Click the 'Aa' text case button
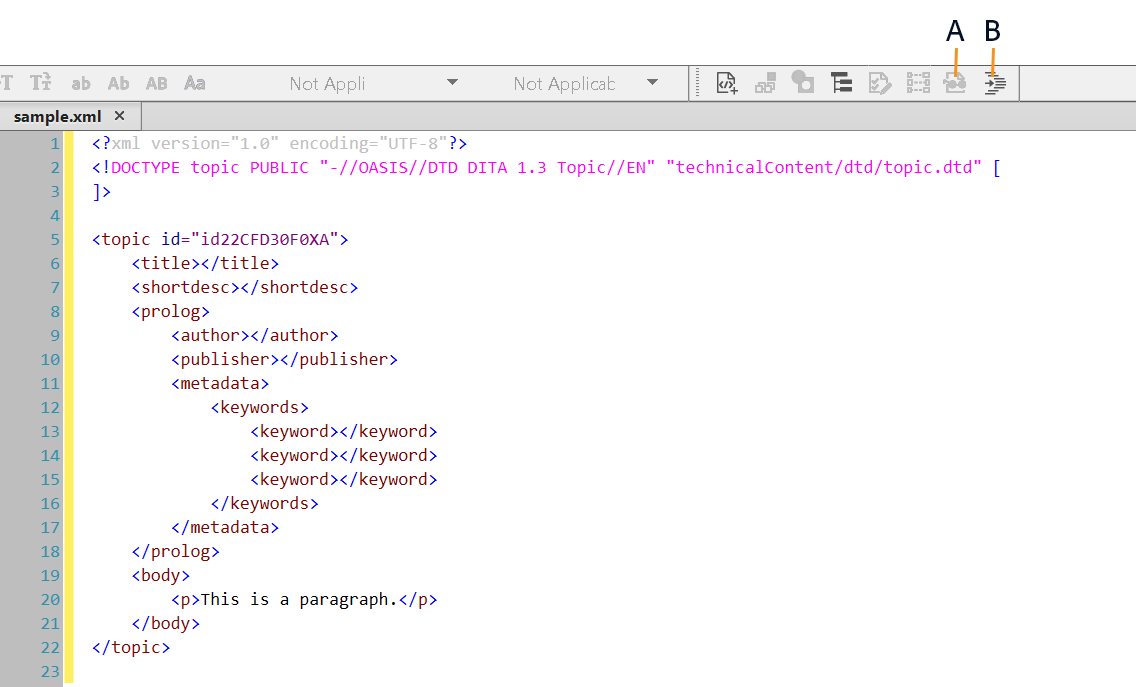Screen dimensions: 1136x687 point(195,84)
